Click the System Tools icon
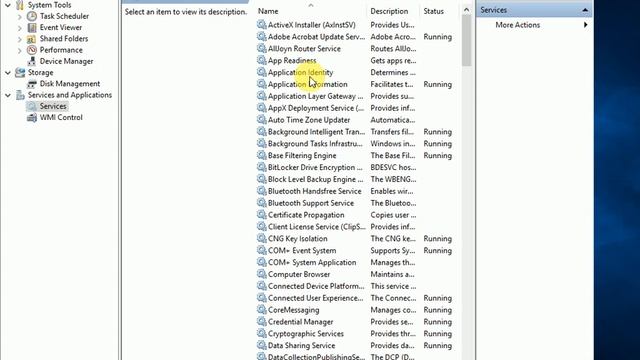 [20, 5]
